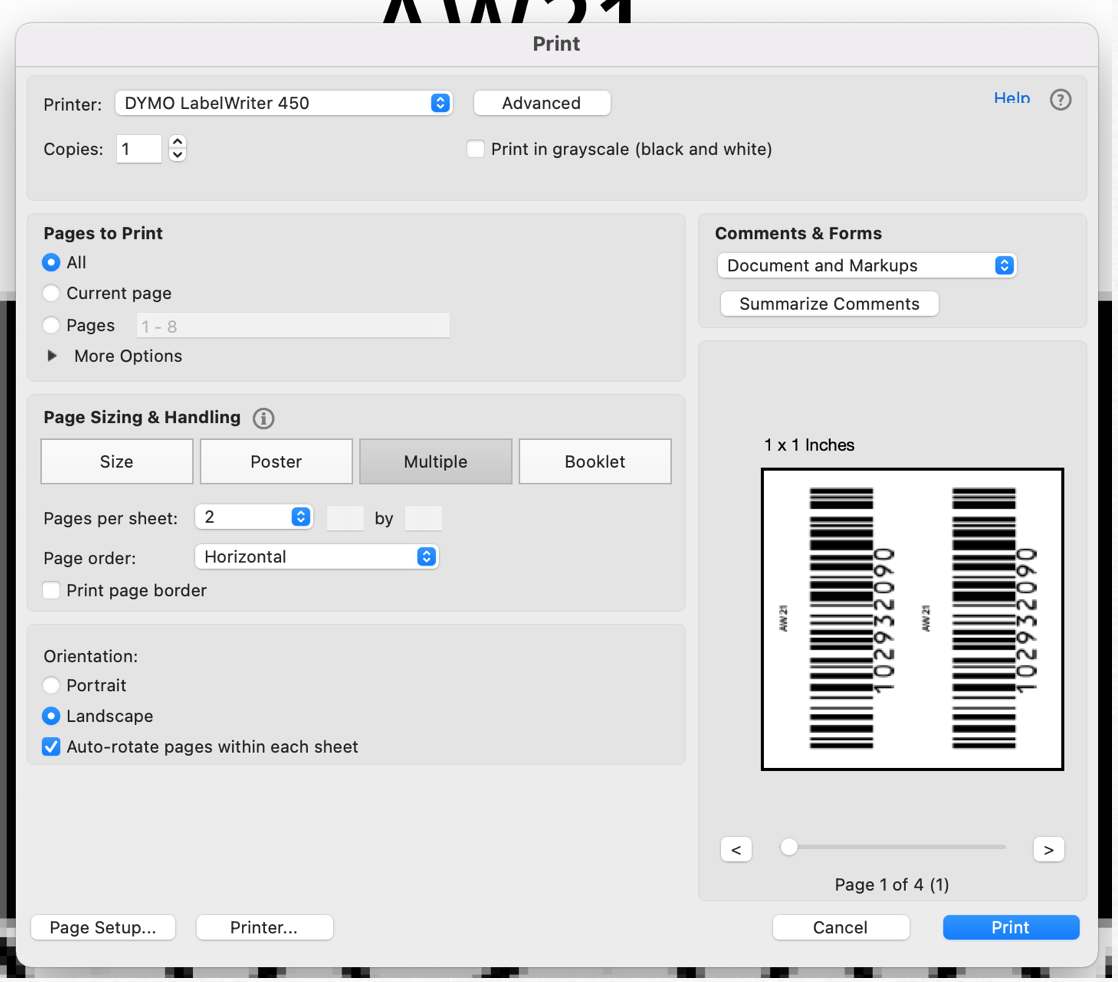Screen dimensions: 1118x982
Task: Click the Printer... button
Action: tap(264, 927)
